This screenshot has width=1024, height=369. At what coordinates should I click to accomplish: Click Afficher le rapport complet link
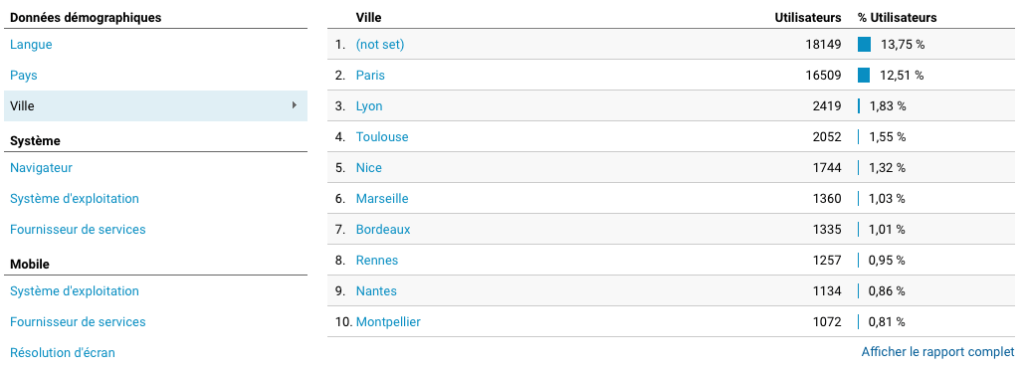pyautogui.click(x=938, y=352)
